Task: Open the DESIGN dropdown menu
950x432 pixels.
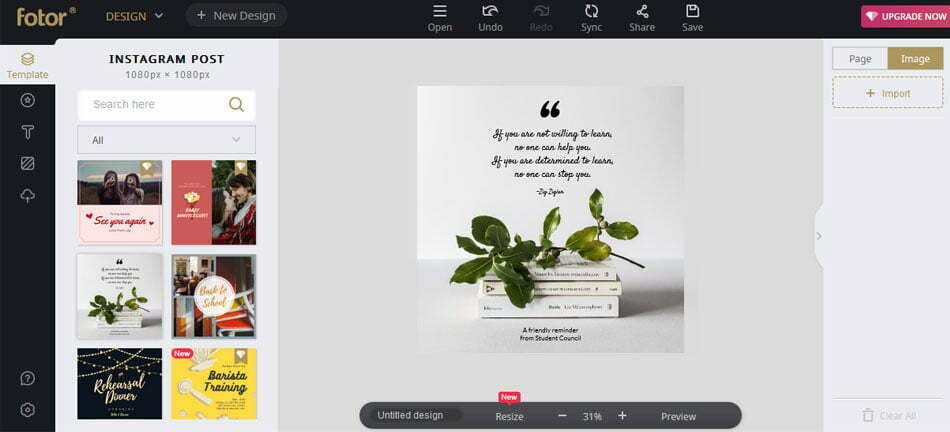Action: 135,16
